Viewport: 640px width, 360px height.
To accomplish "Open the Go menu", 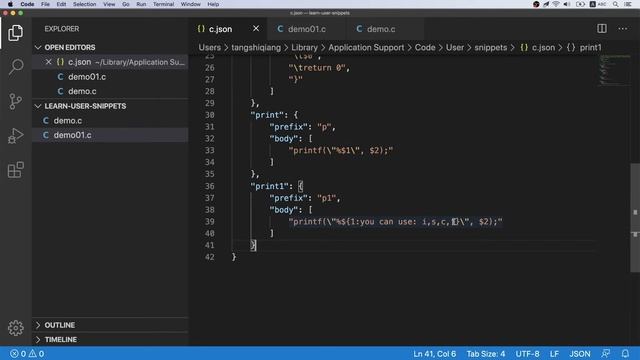I will (126, 4).
